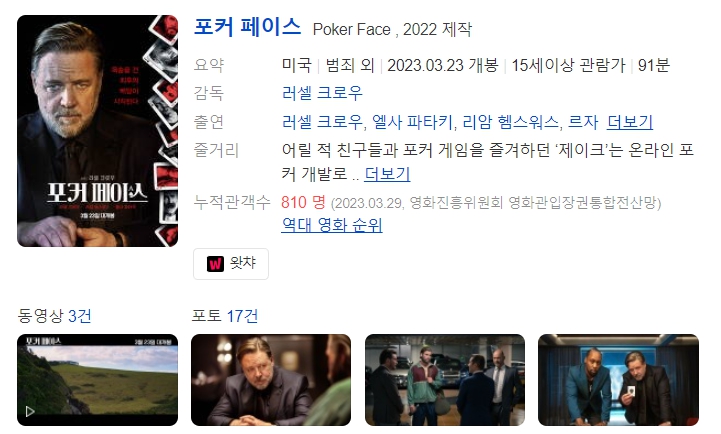Select cast member 리암 헴스워스

(510, 122)
